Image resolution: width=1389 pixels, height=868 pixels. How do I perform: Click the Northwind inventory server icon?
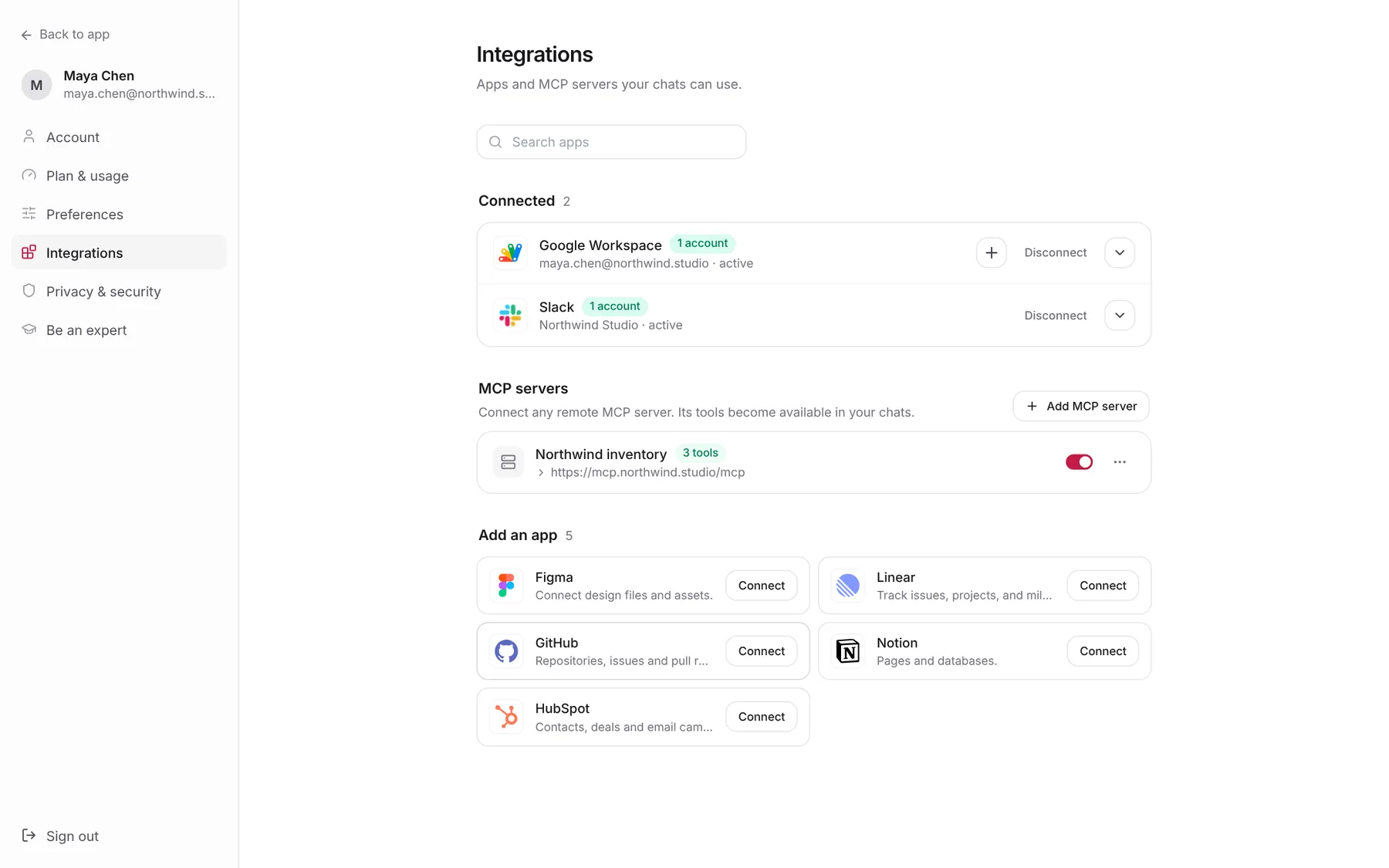[x=508, y=462]
